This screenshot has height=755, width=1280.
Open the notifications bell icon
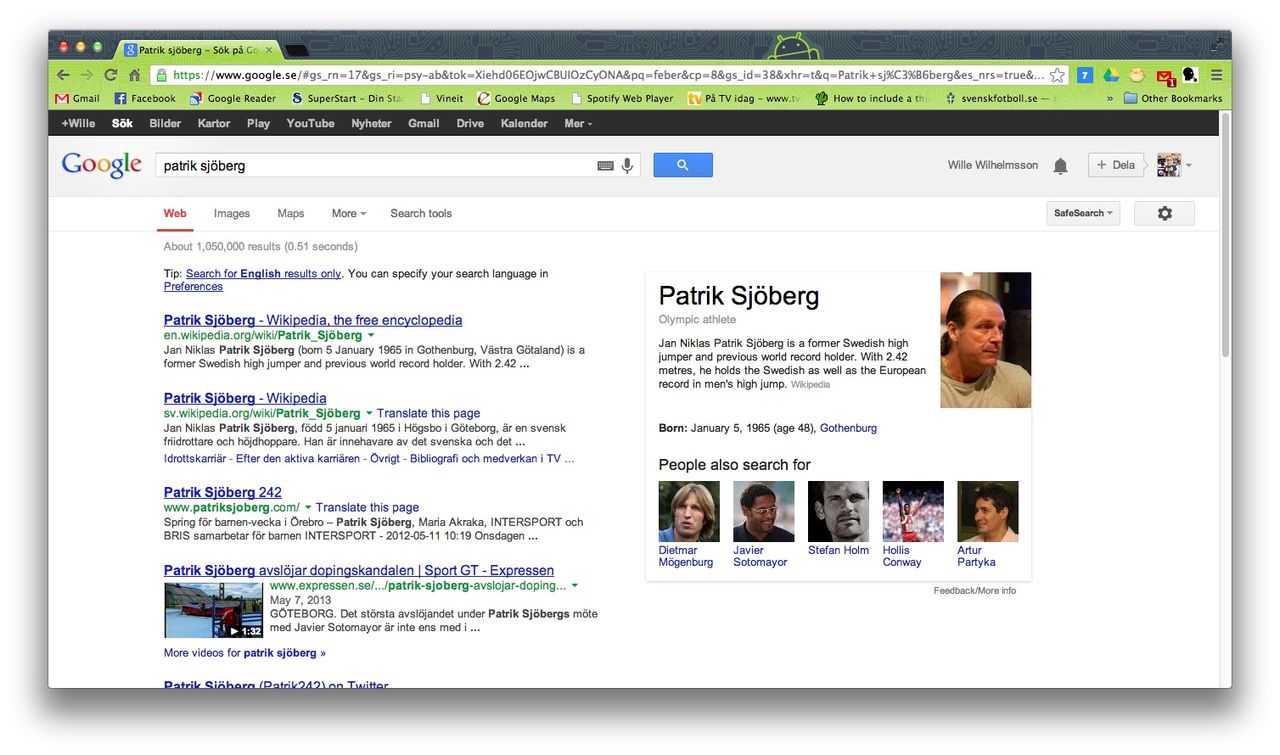tap(1060, 166)
